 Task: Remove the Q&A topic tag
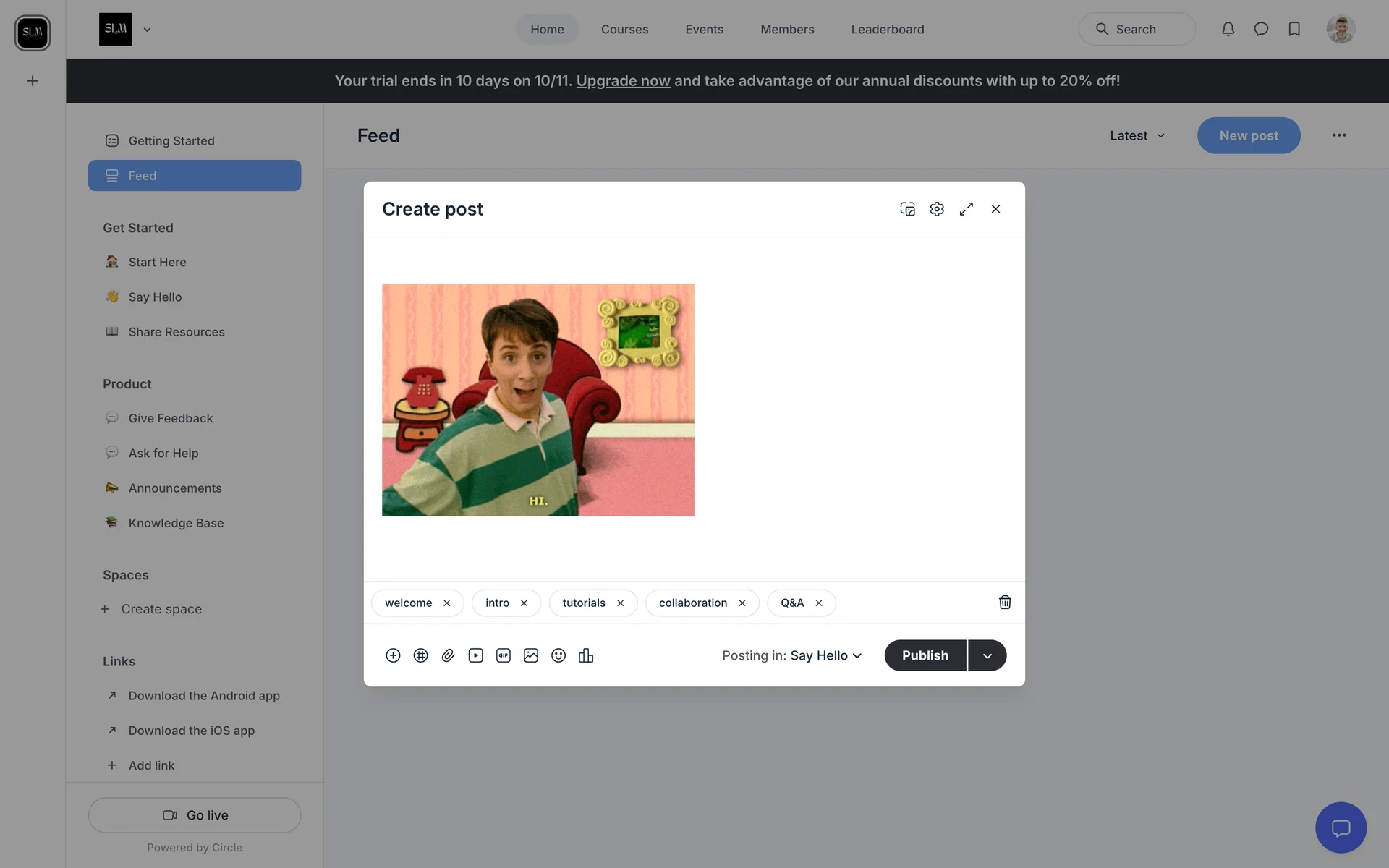819,603
